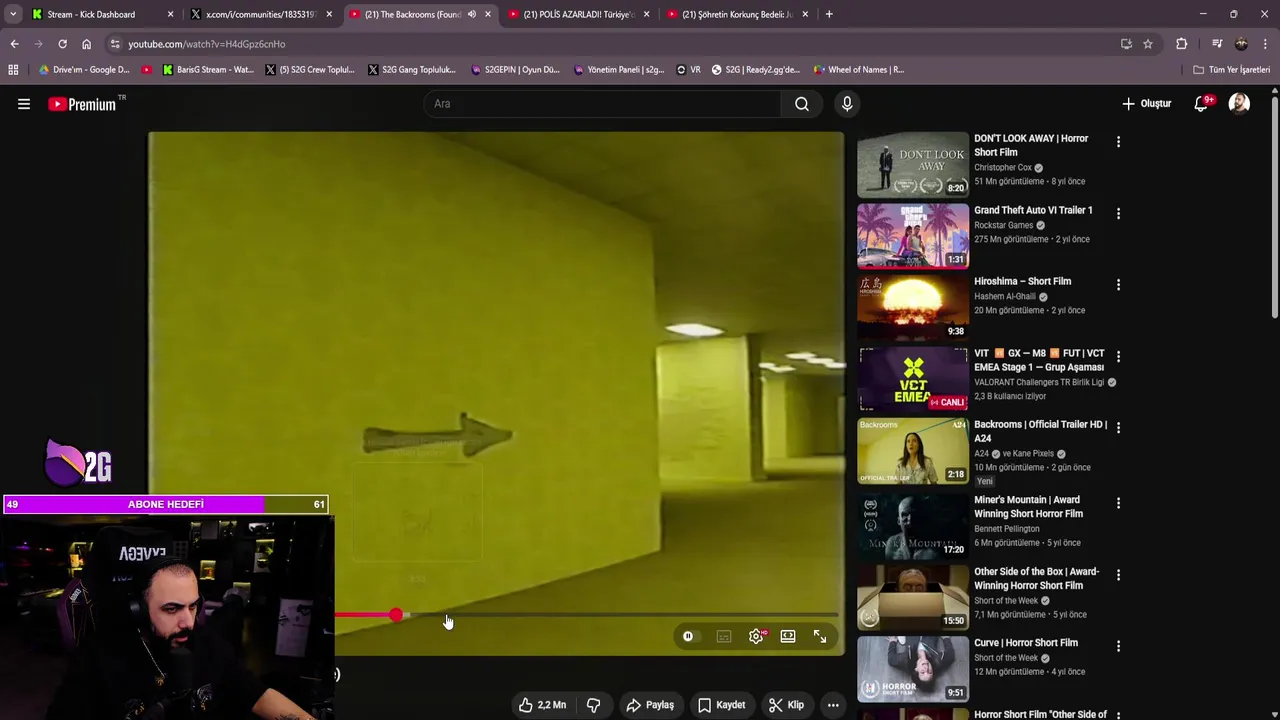Seek on the video progress bar scrubber
The width and height of the screenshot is (1280, 720).
pos(397,615)
